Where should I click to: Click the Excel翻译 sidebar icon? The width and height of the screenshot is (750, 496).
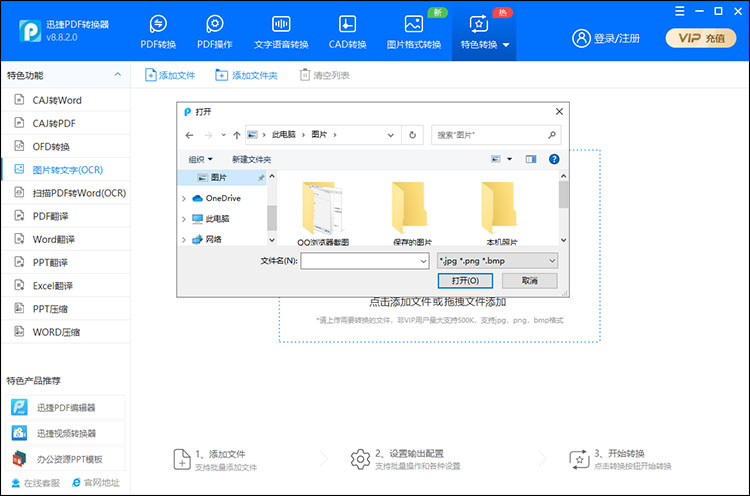click(19, 285)
